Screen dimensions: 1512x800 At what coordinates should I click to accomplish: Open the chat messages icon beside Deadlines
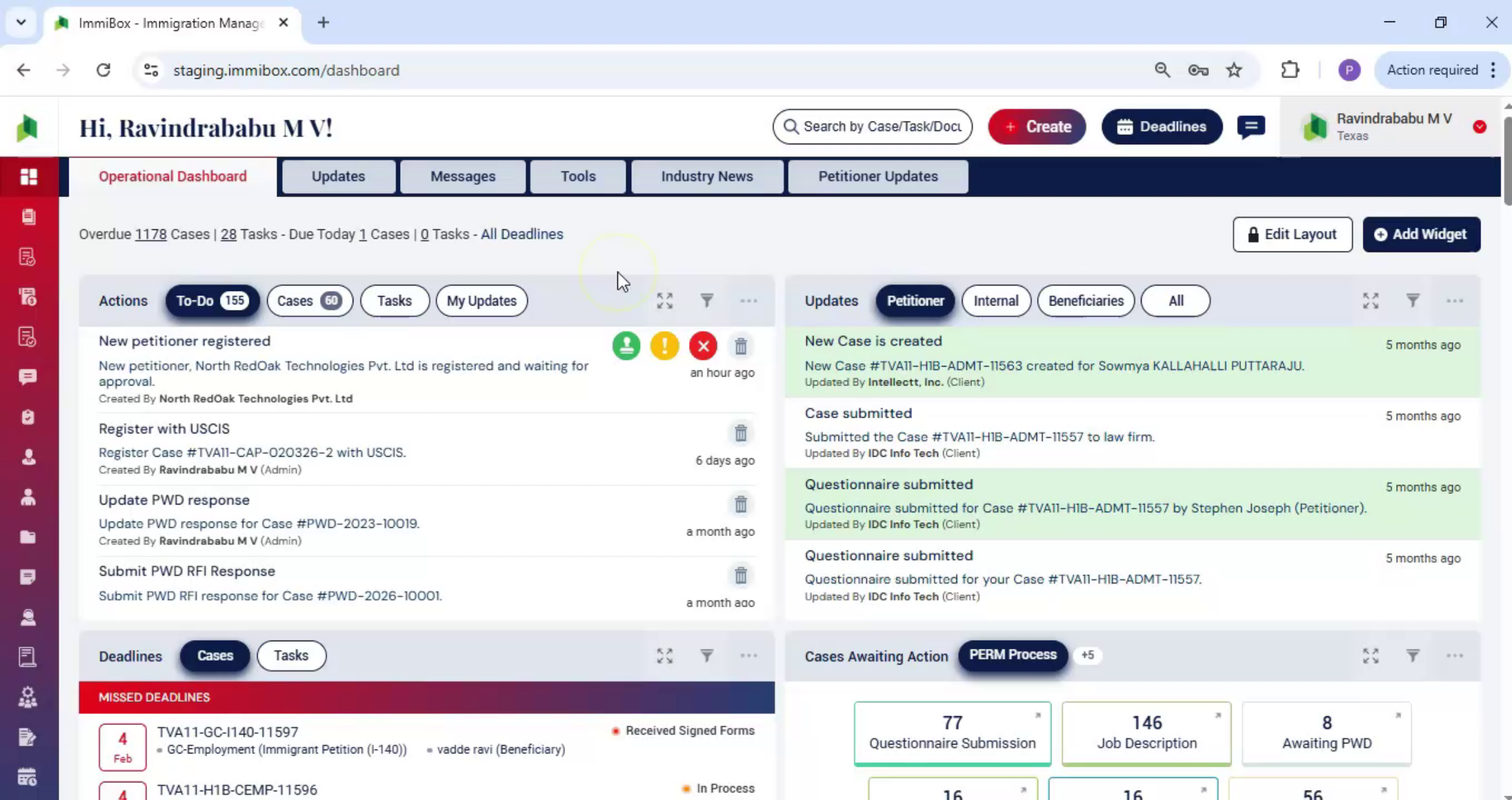point(1251,127)
